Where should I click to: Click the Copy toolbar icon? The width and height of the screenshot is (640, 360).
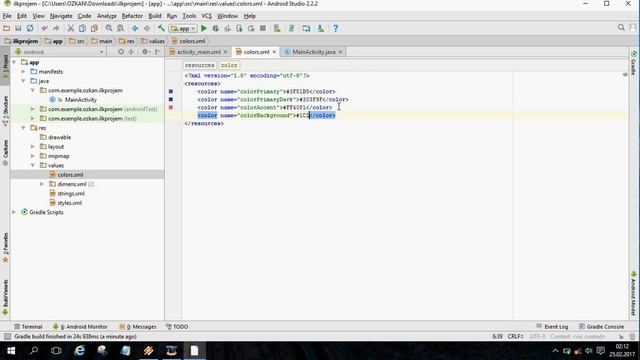click(x=82, y=28)
